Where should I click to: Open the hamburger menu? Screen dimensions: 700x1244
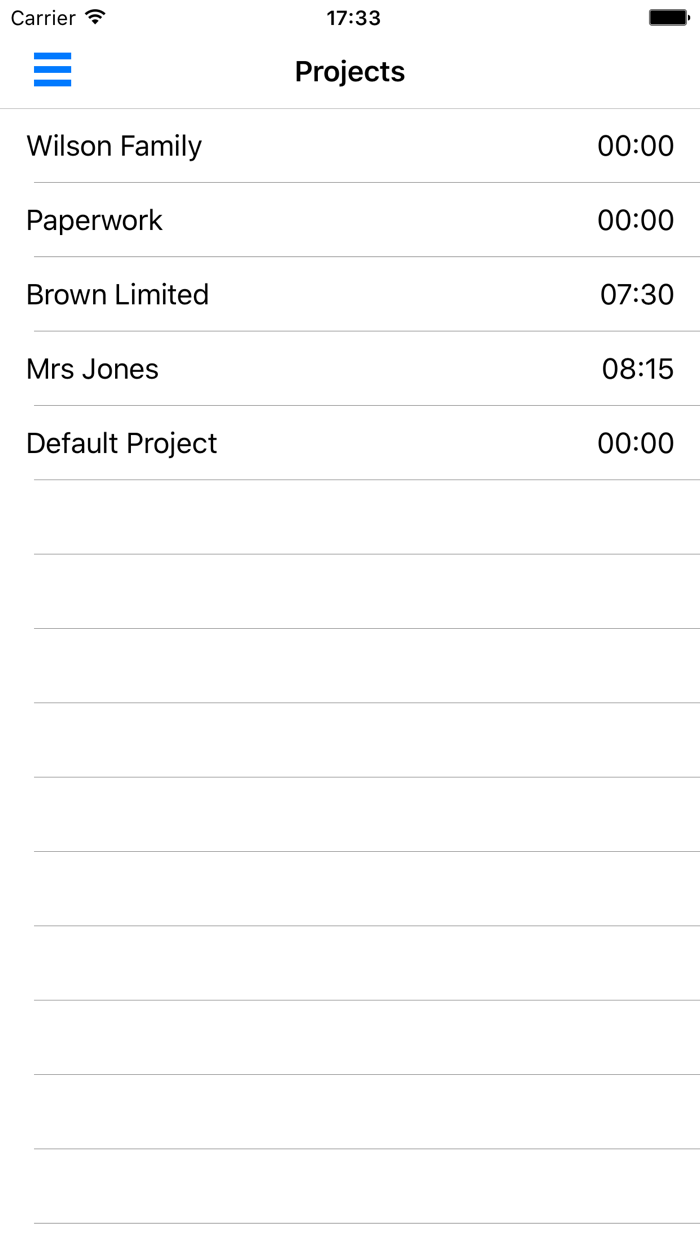click(x=52, y=70)
